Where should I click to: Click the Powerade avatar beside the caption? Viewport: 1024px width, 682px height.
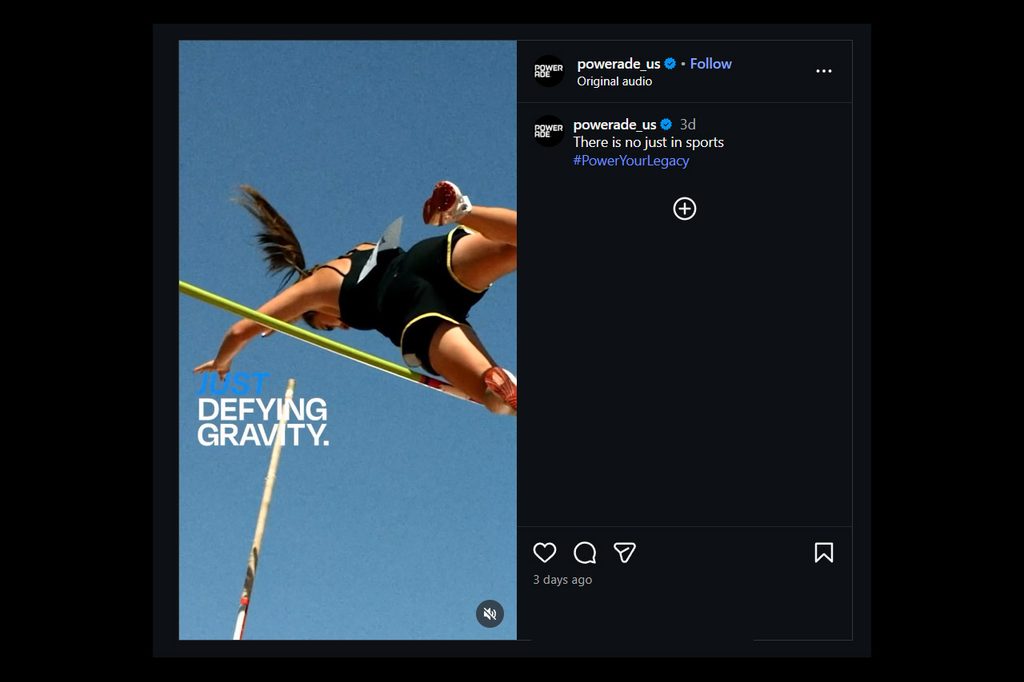point(549,131)
